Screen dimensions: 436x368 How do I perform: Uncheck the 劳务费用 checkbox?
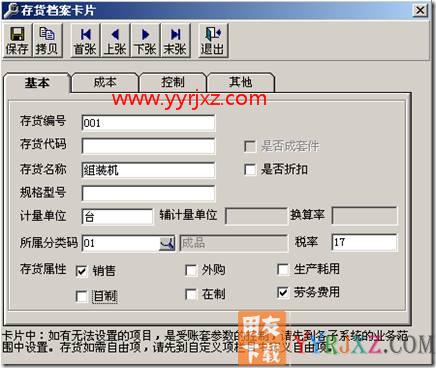[x=283, y=293]
